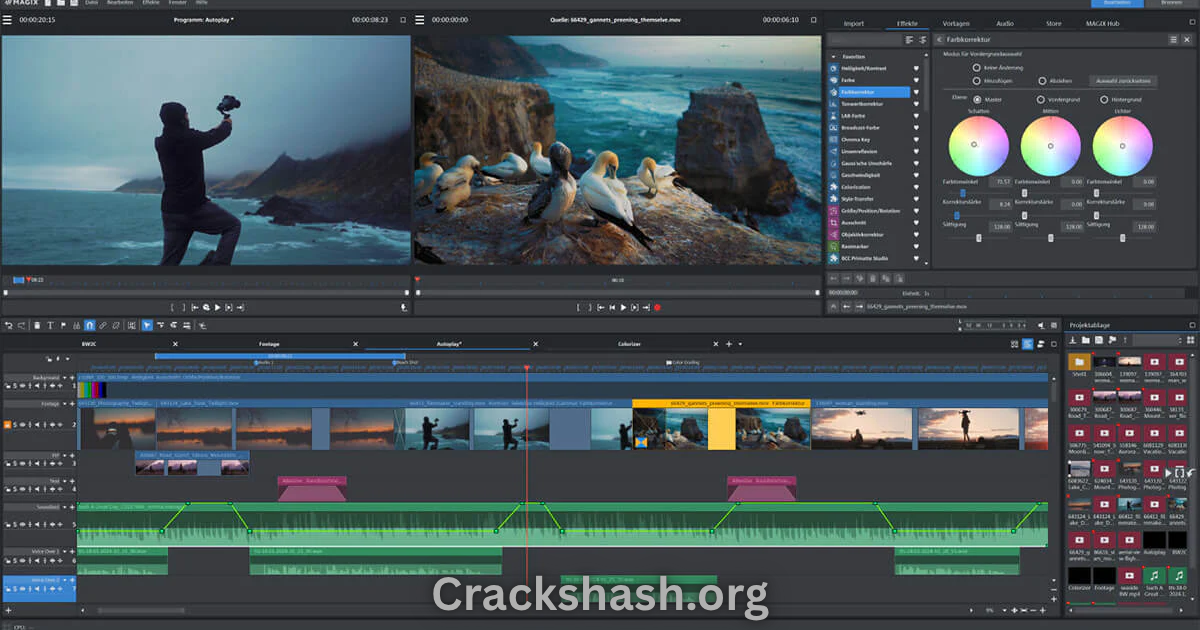Select the gannets clip highlighted in timeline

pyautogui.click(x=721, y=425)
